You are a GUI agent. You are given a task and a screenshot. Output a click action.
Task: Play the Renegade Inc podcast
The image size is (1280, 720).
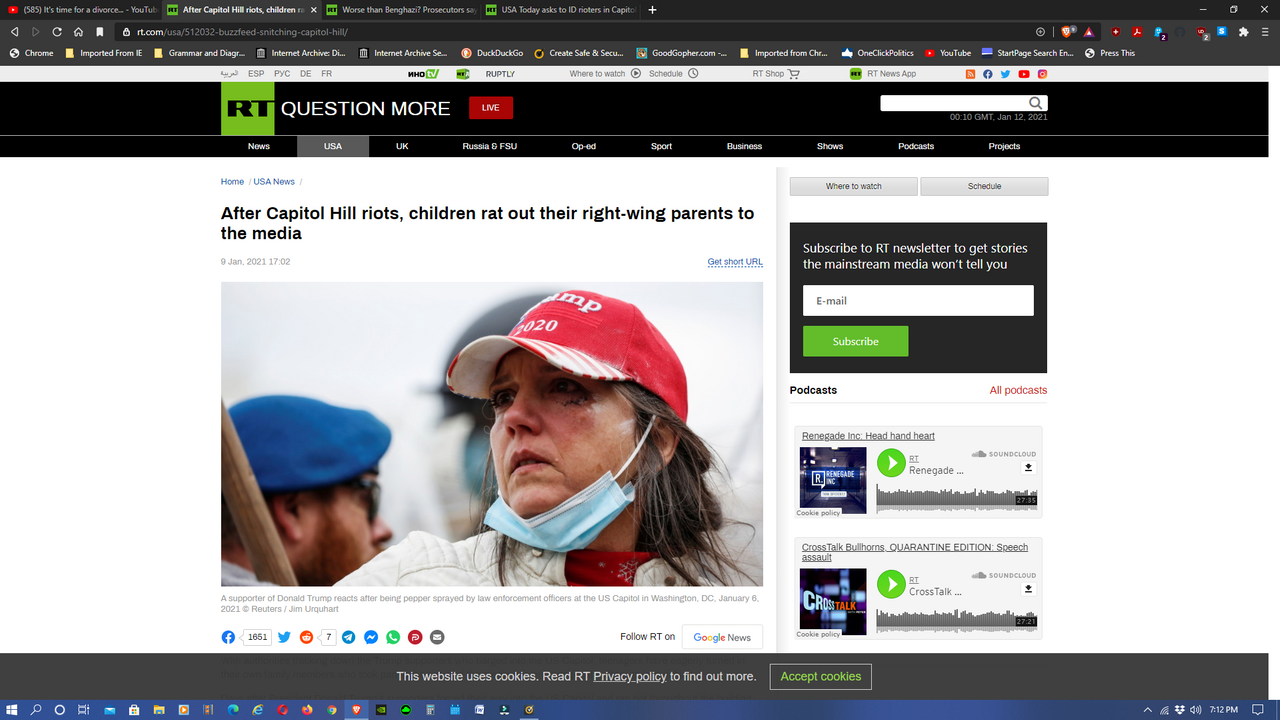pos(891,463)
